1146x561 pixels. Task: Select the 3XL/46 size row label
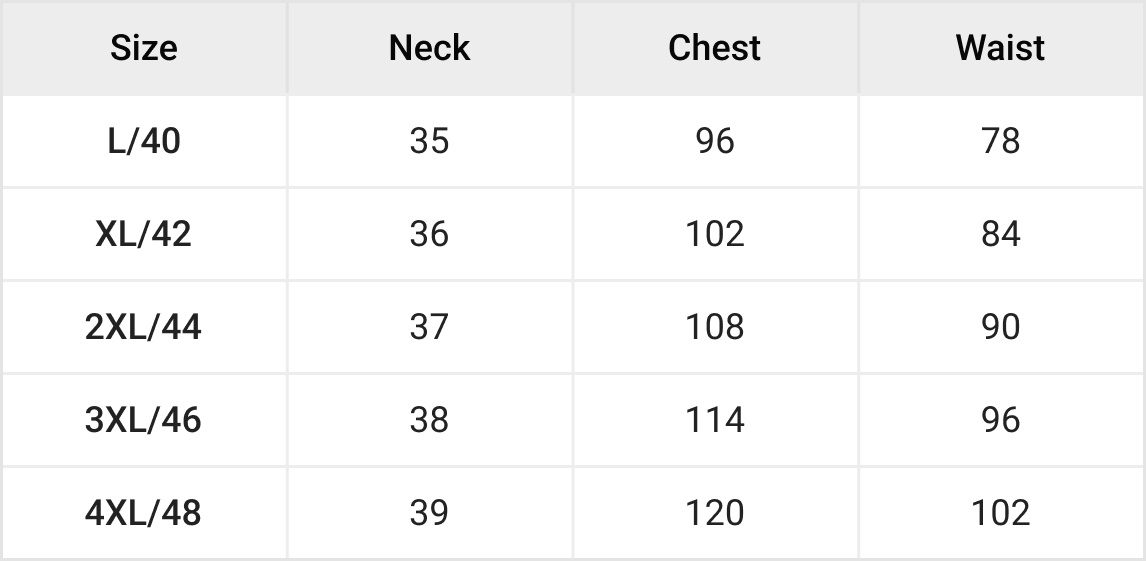pos(144,420)
